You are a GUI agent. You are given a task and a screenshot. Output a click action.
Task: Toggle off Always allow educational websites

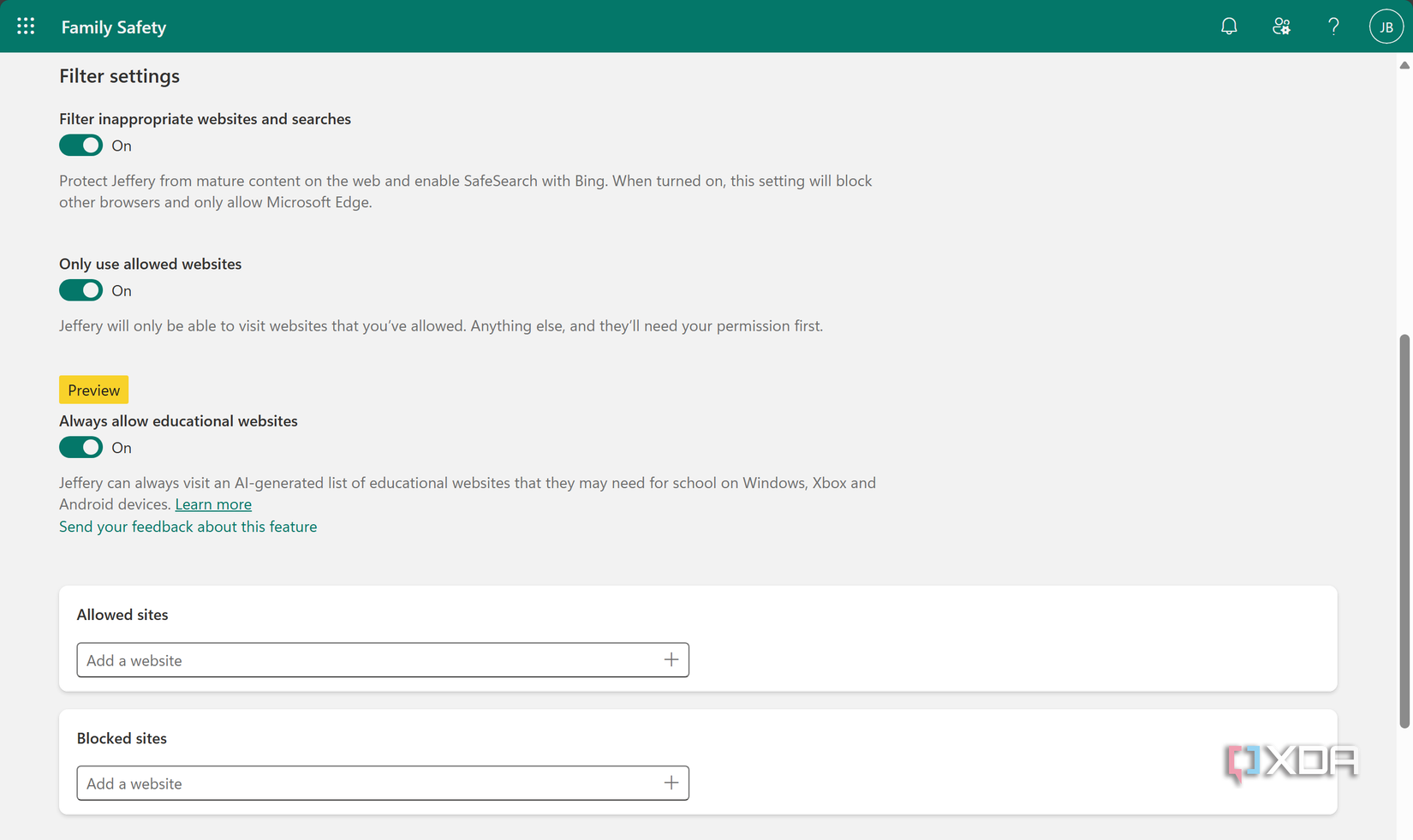pos(80,447)
